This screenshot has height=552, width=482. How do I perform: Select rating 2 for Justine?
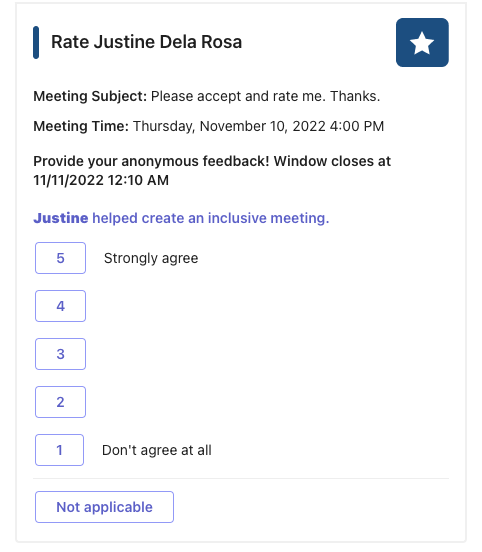[60, 402]
